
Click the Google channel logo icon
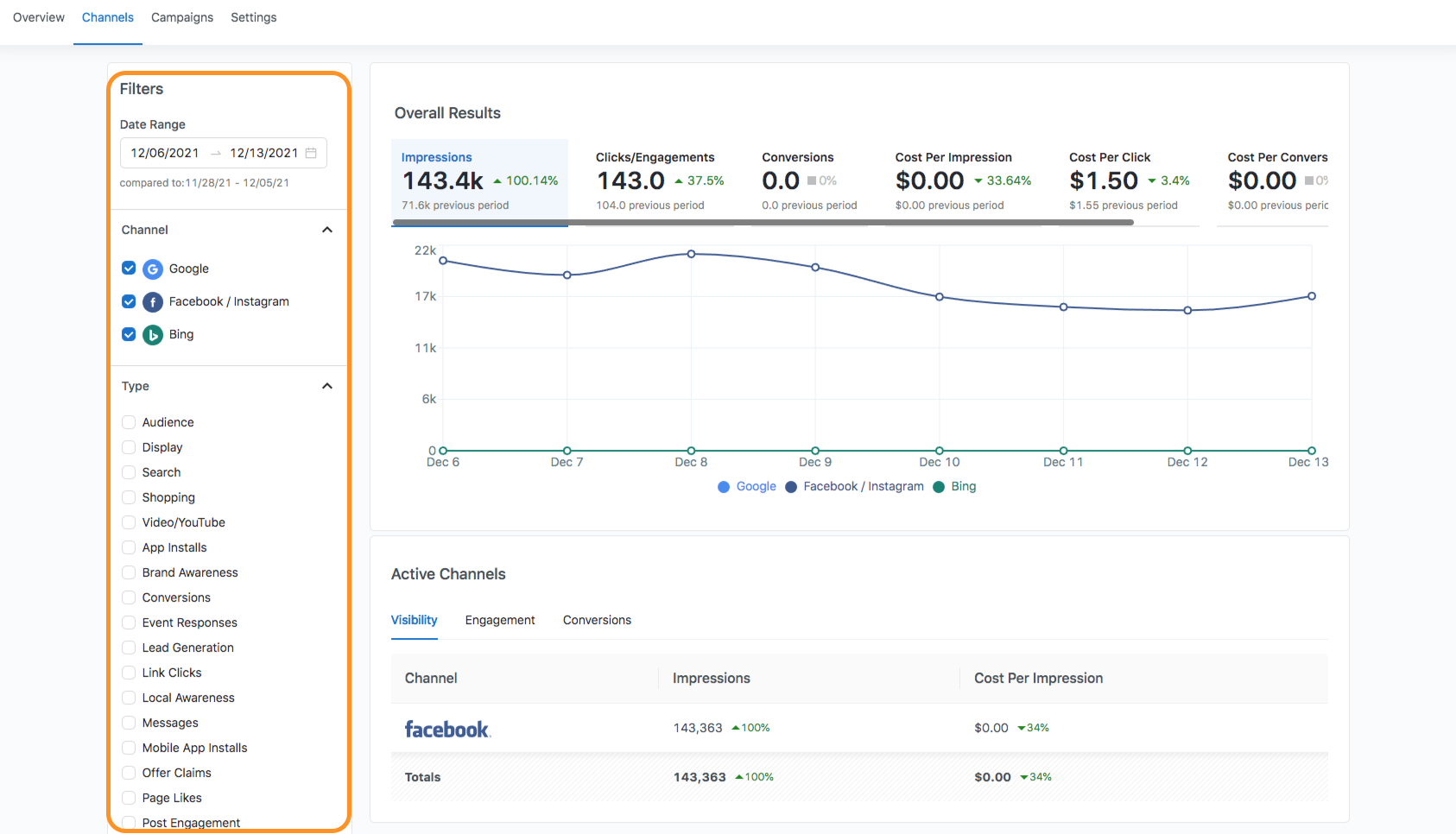(153, 269)
